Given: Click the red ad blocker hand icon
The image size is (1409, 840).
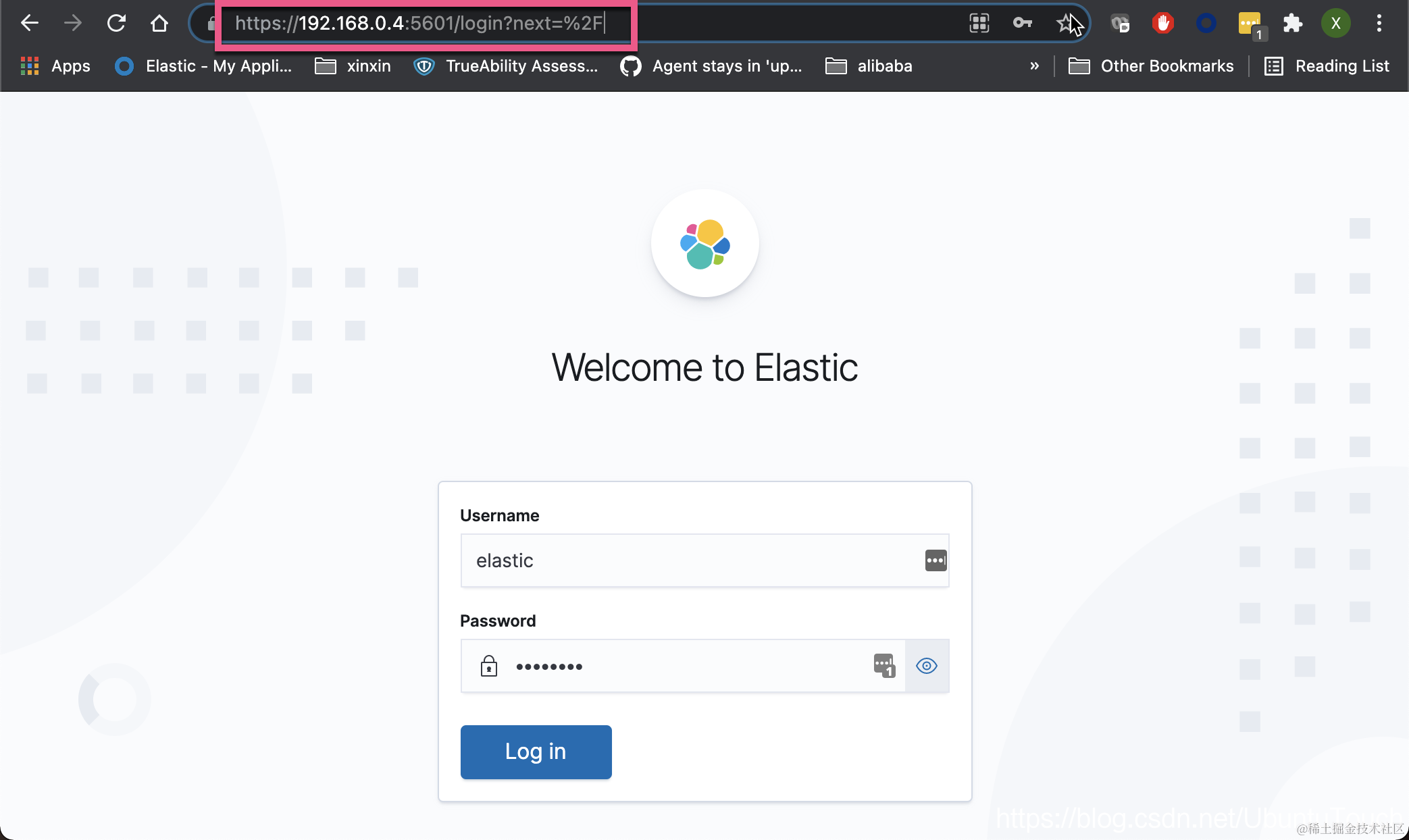Looking at the screenshot, I should pyautogui.click(x=1162, y=24).
